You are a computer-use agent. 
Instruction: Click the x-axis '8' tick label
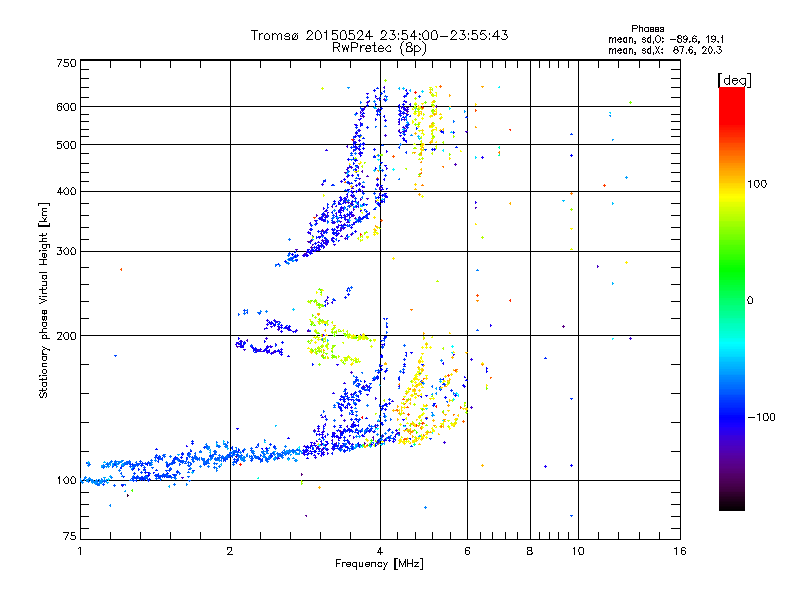pyautogui.click(x=530, y=551)
